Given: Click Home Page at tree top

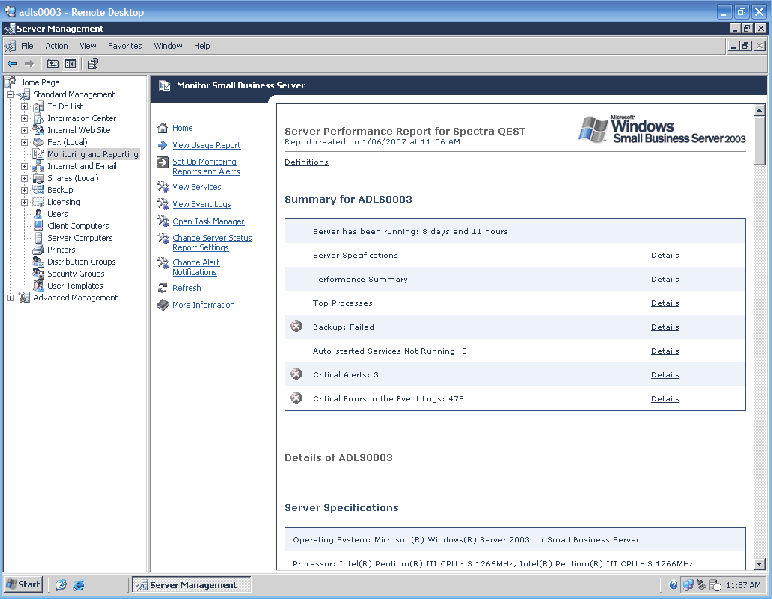Looking at the screenshot, I should [40, 82].
